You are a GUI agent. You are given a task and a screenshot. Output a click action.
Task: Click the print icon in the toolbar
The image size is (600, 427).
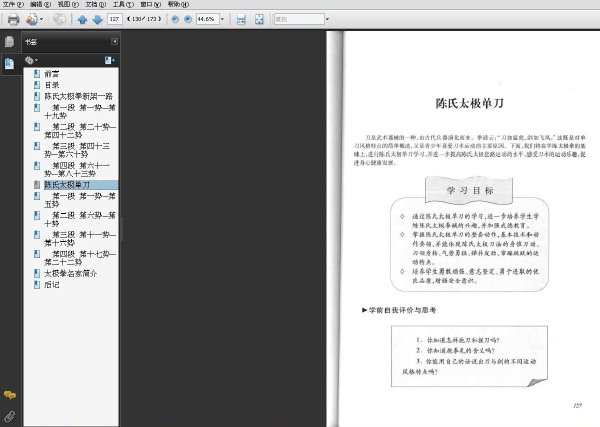pos(13,19)
